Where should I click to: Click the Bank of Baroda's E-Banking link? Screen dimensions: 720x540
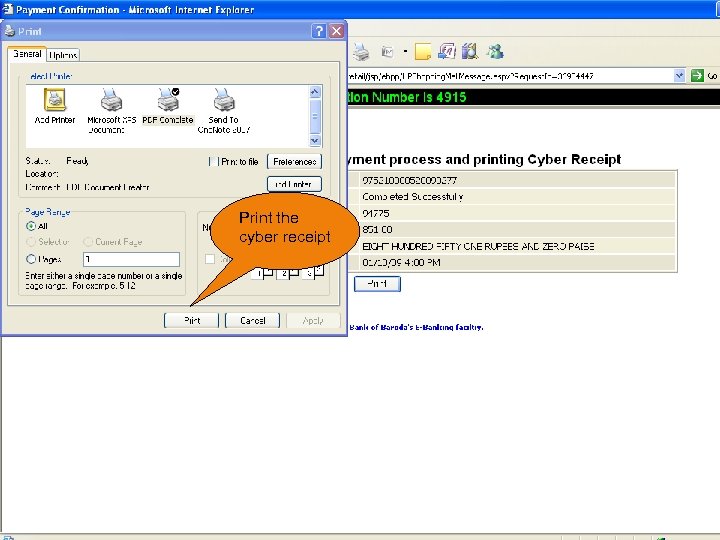click(x=416, y=327)
